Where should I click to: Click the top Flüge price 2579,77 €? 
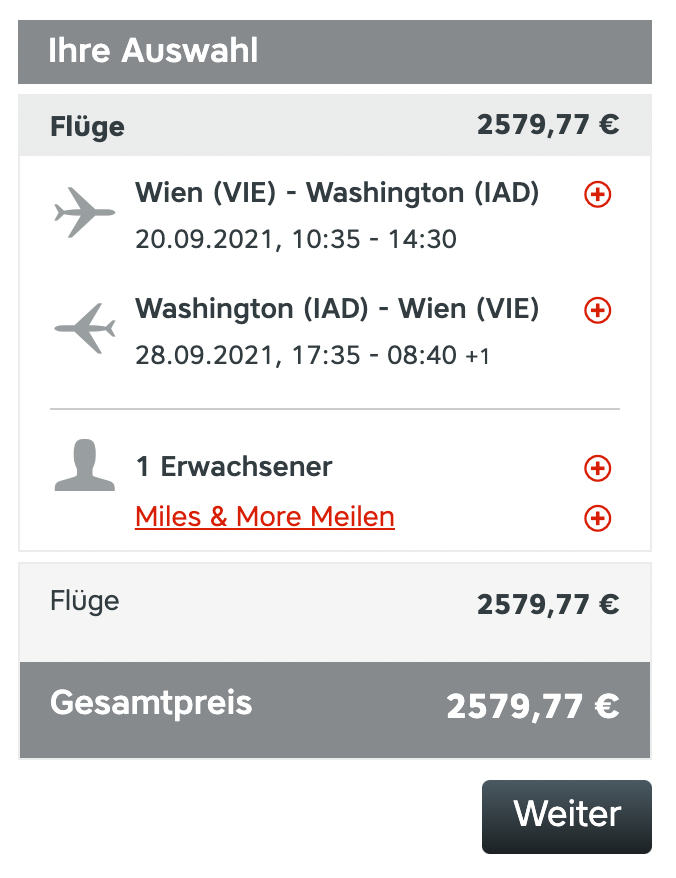[548, 125]
